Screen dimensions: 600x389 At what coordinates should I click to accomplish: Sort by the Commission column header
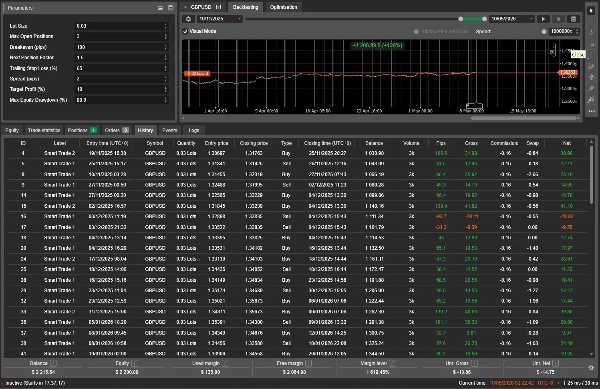click(504, 143)
